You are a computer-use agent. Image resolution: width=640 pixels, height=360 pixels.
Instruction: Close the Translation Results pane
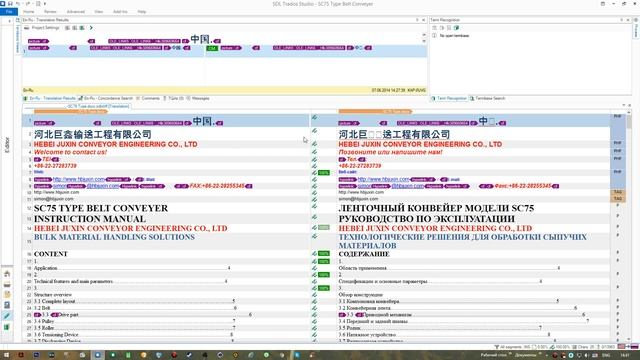(x=424, y=20)
